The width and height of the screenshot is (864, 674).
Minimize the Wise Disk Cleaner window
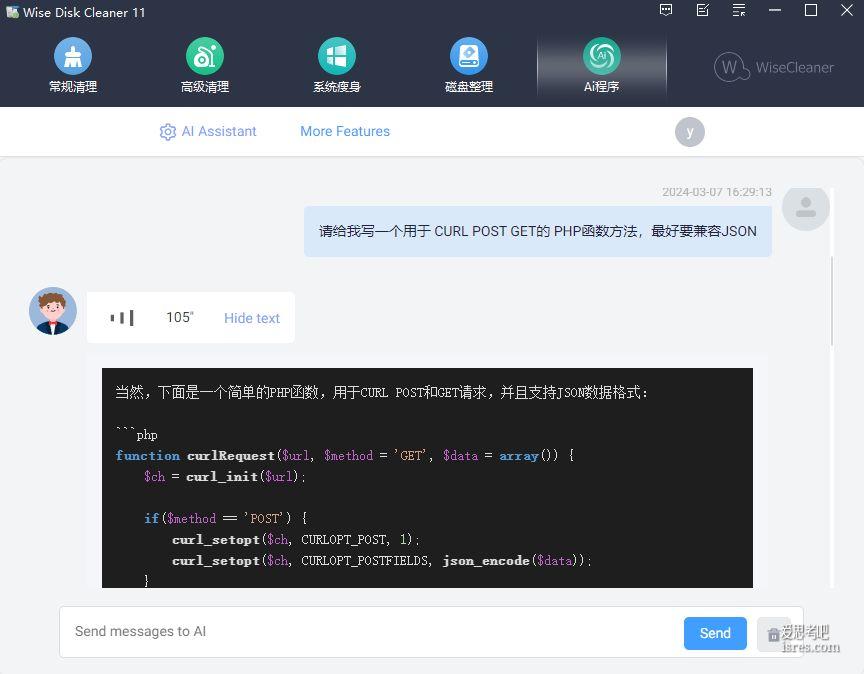tap(775, 10)
